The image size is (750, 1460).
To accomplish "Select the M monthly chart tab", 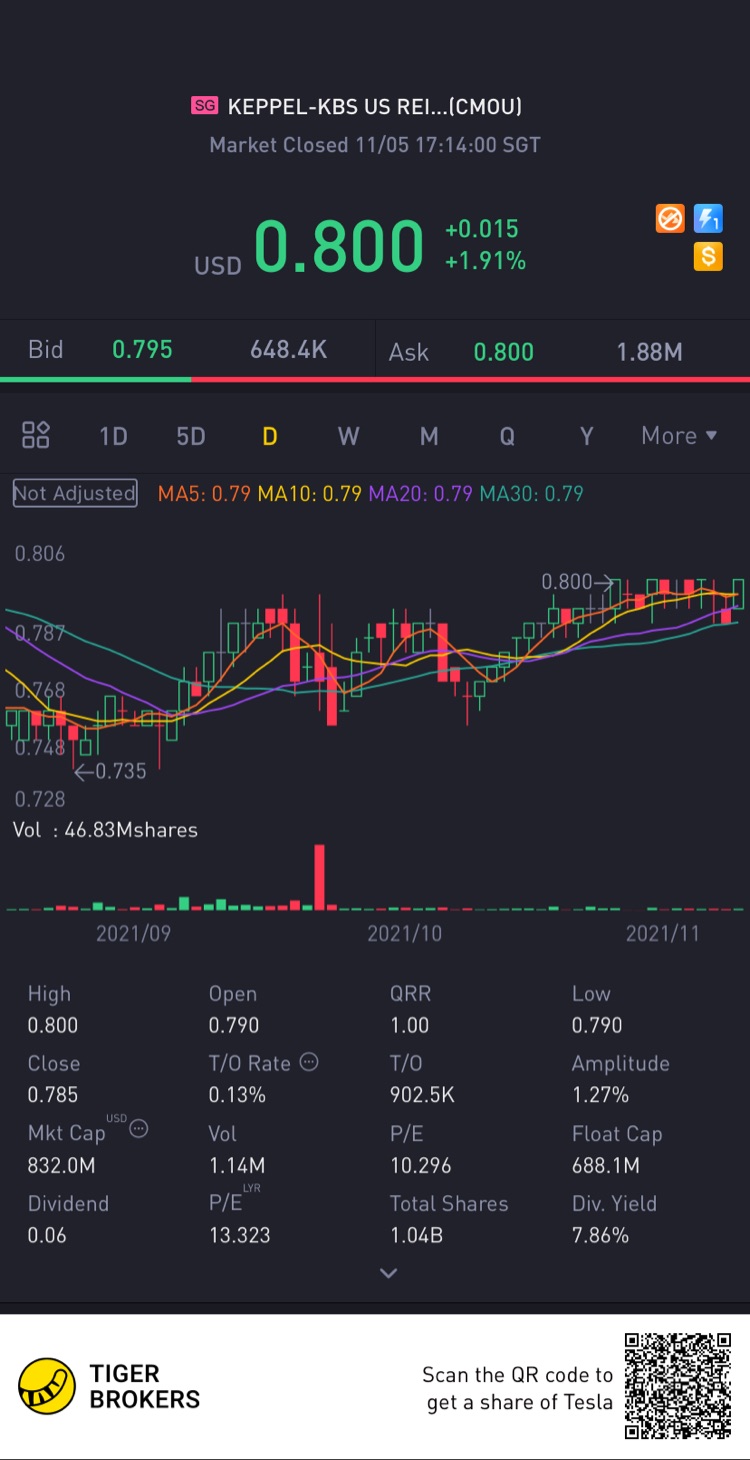I will (x=429, y=436).
